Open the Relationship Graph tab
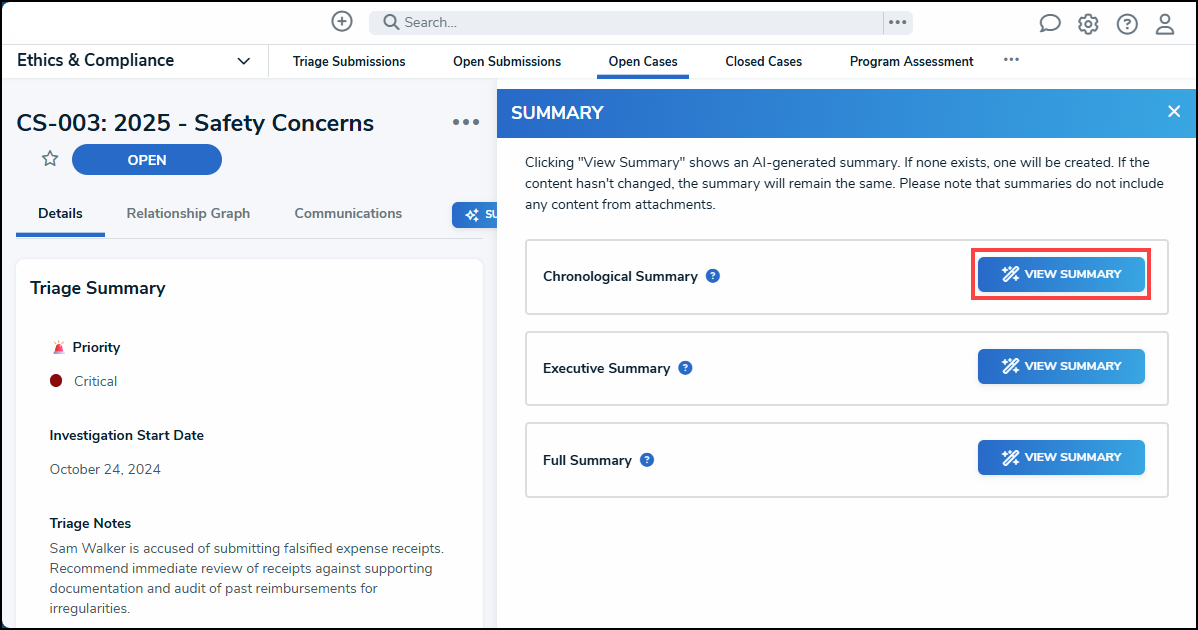 [x=188, y=214]
